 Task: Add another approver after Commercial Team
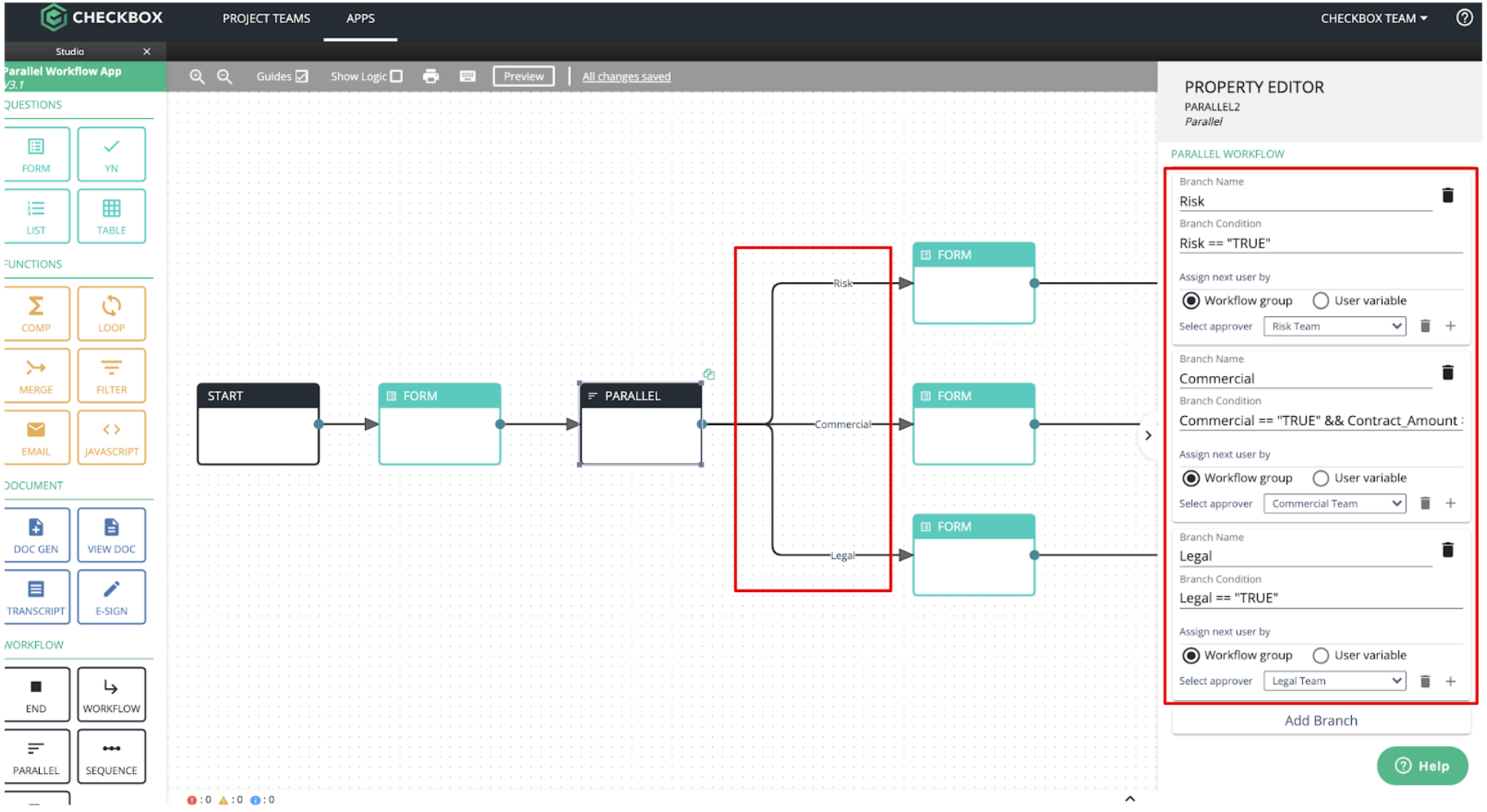tap(1450, 504)
